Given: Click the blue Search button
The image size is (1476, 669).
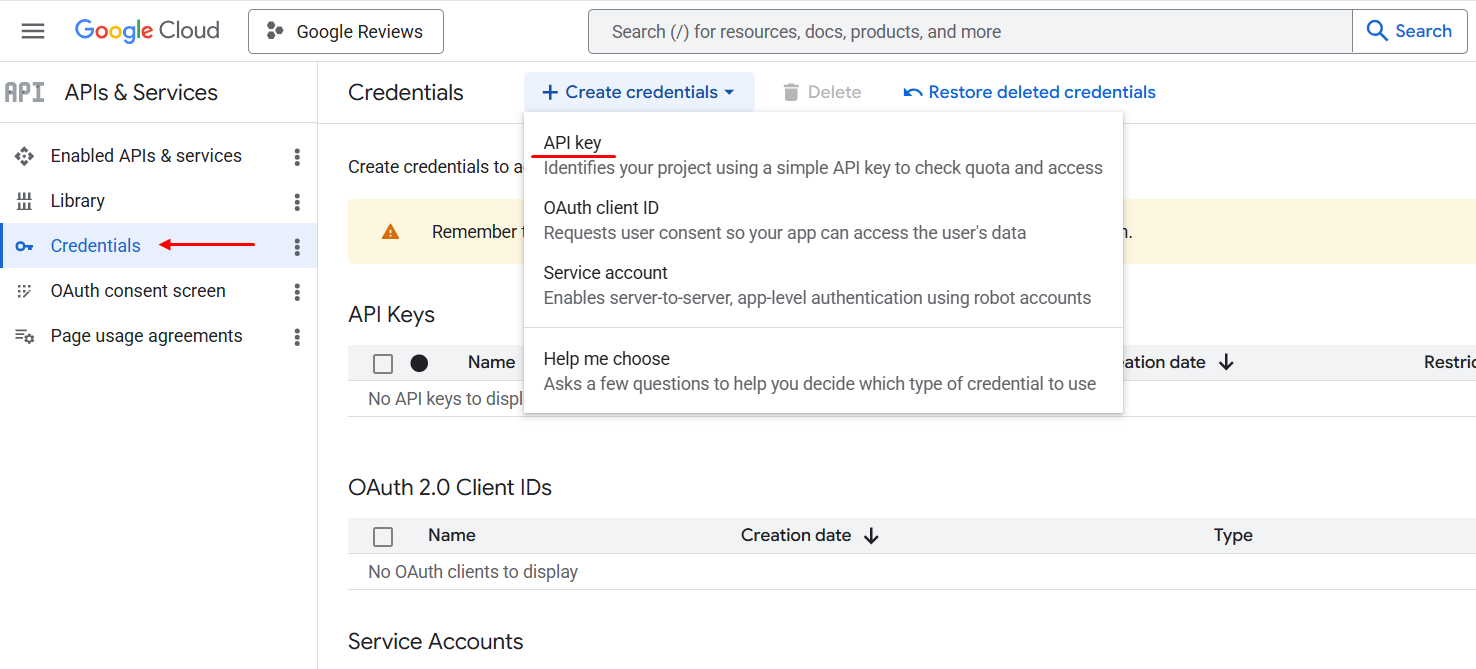Looking at the screenshot, I should (1410, 32).
